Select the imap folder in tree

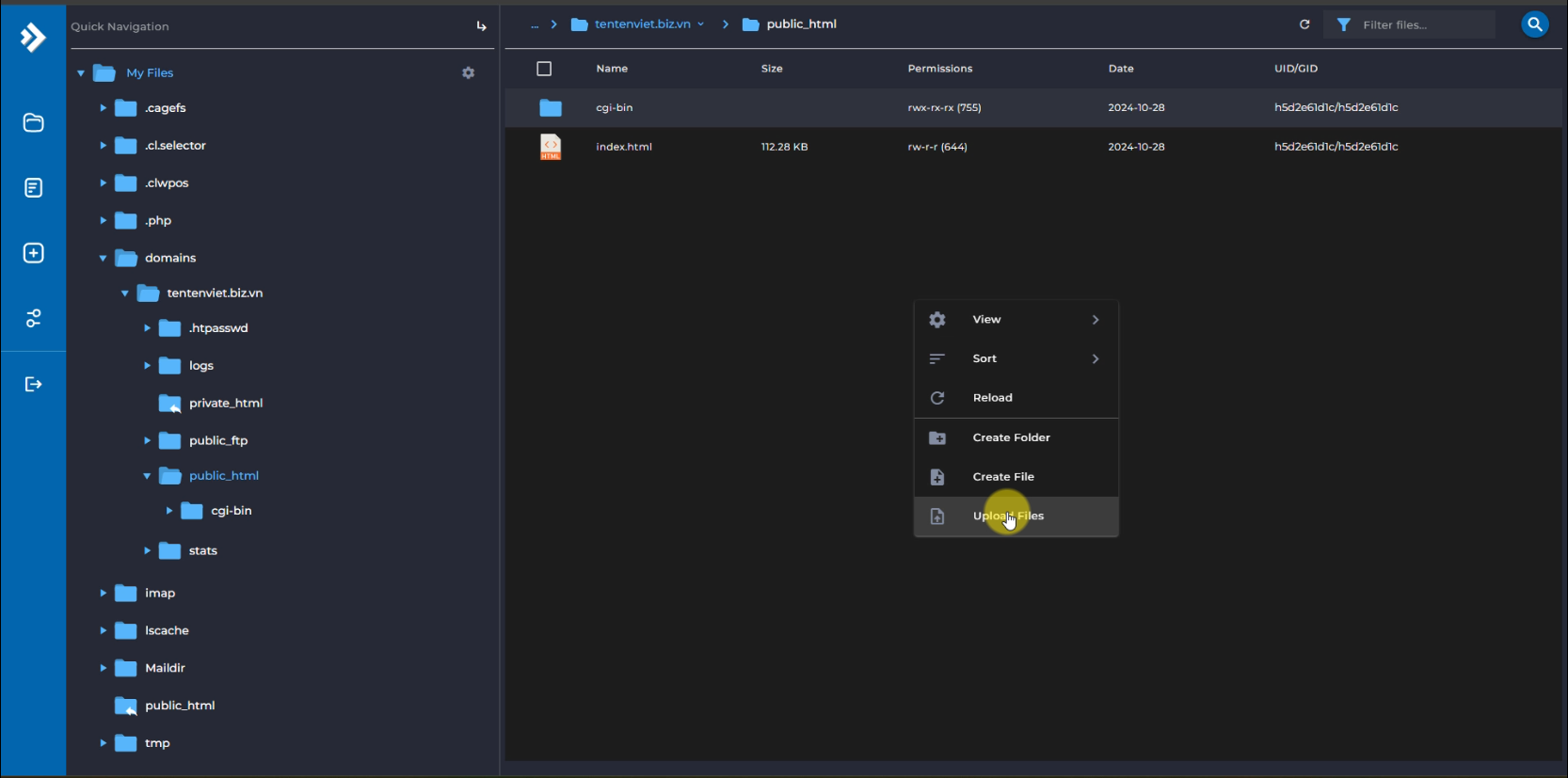(x=160, y=594)
